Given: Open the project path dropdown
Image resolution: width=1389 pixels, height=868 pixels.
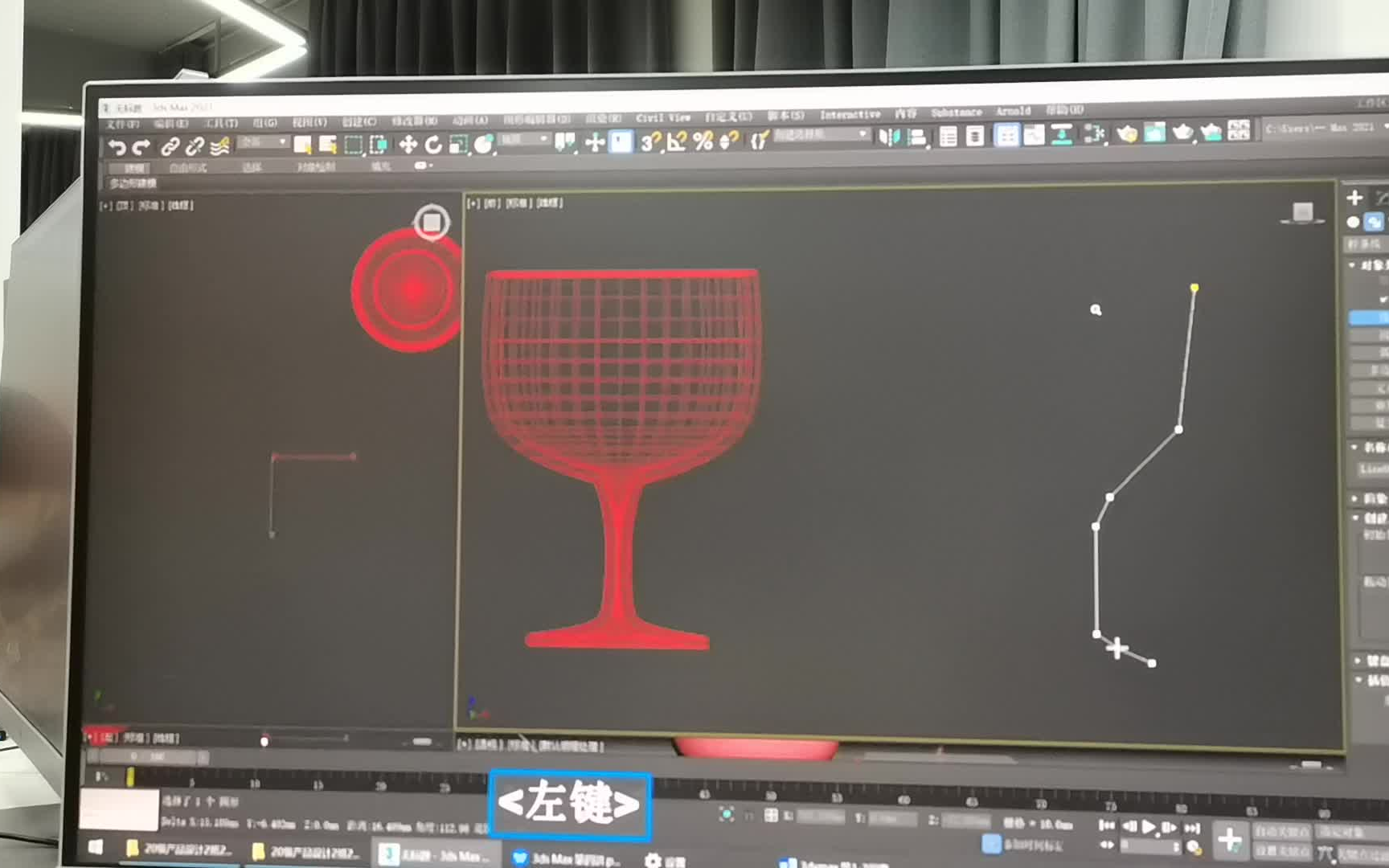Looking at the screenshot, I should tap(1326, 128).
